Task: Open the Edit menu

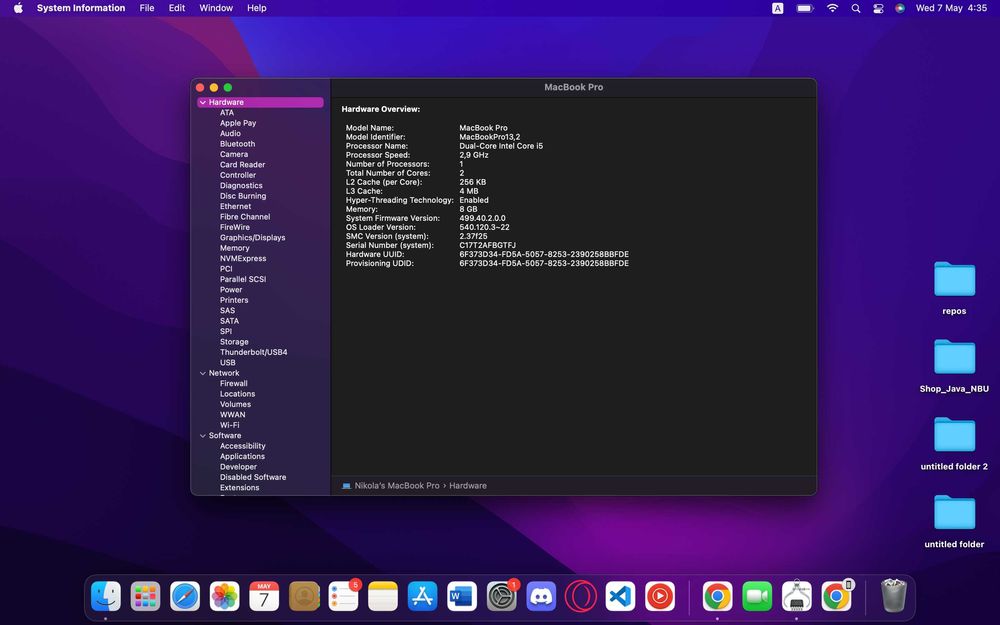Action: click(x=177, y=8)
